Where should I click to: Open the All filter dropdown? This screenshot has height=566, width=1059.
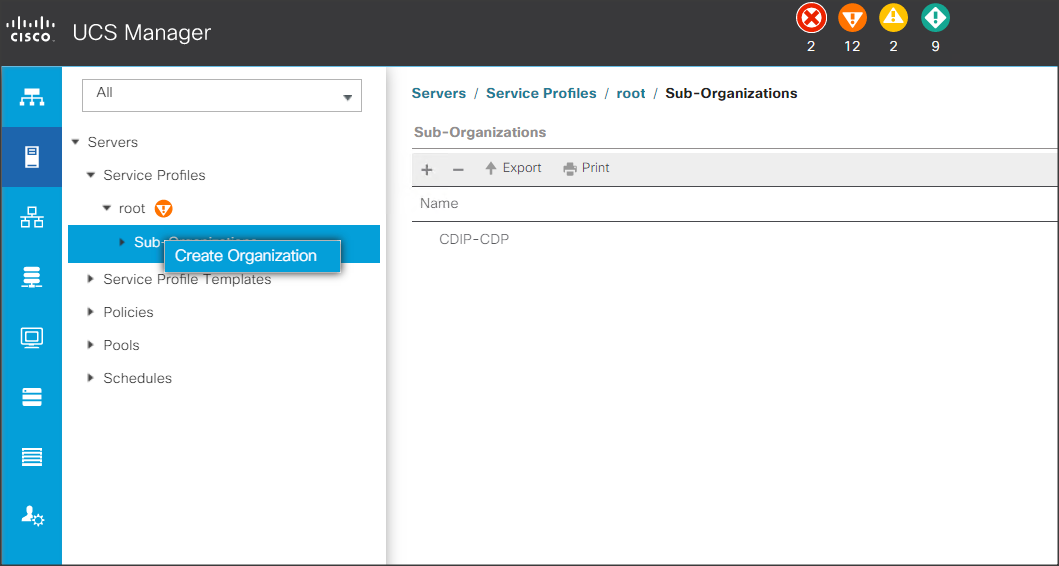(222, 95)
